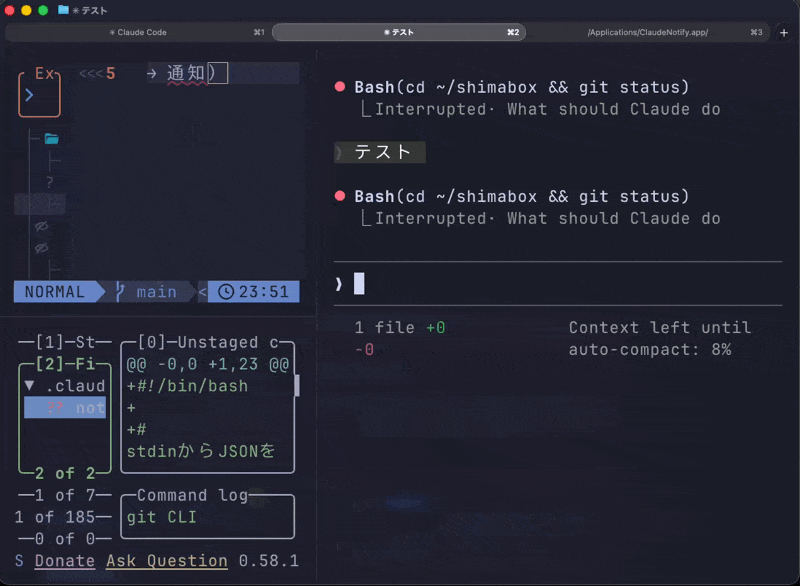
Task: Switch to the /Applications/ClaudeNotify.app/ tab
Action: click(x=647, y=32)
